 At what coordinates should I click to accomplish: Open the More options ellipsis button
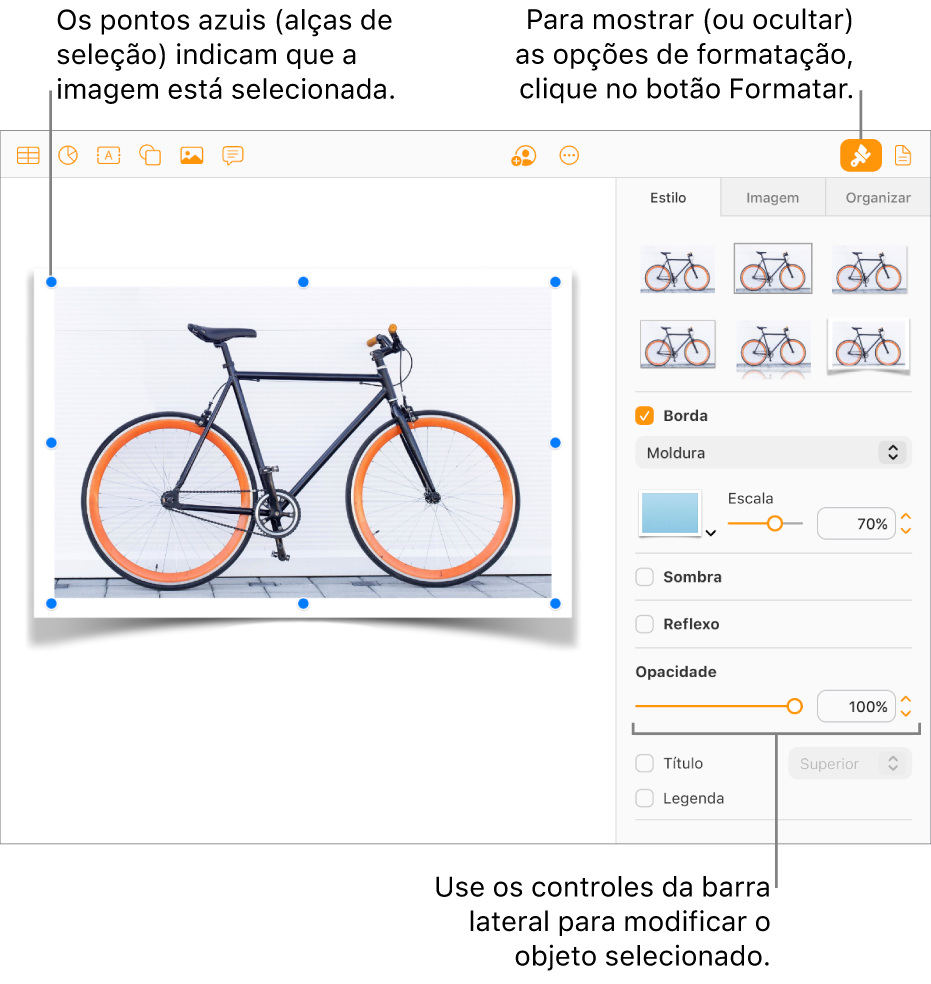tap(569, 156)
